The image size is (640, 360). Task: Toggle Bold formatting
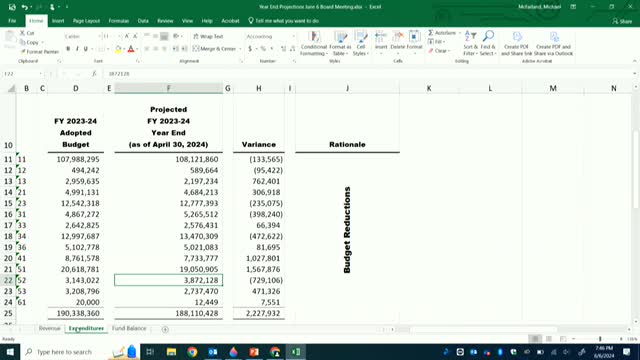point(68,49)
